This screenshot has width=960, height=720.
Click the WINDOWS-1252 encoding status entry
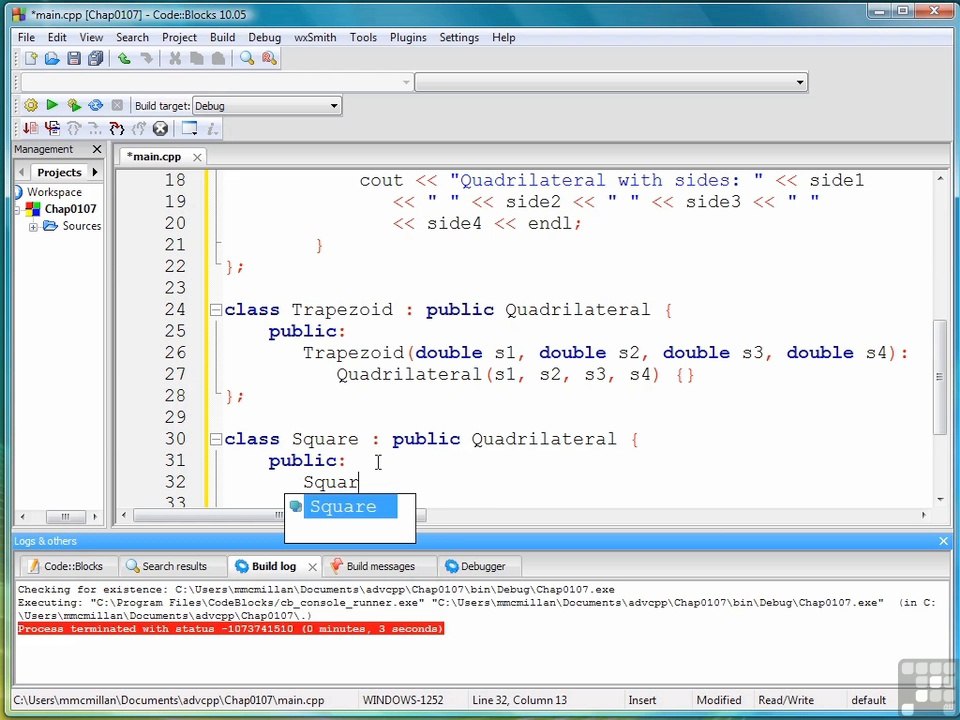click(x=403, y=700)
